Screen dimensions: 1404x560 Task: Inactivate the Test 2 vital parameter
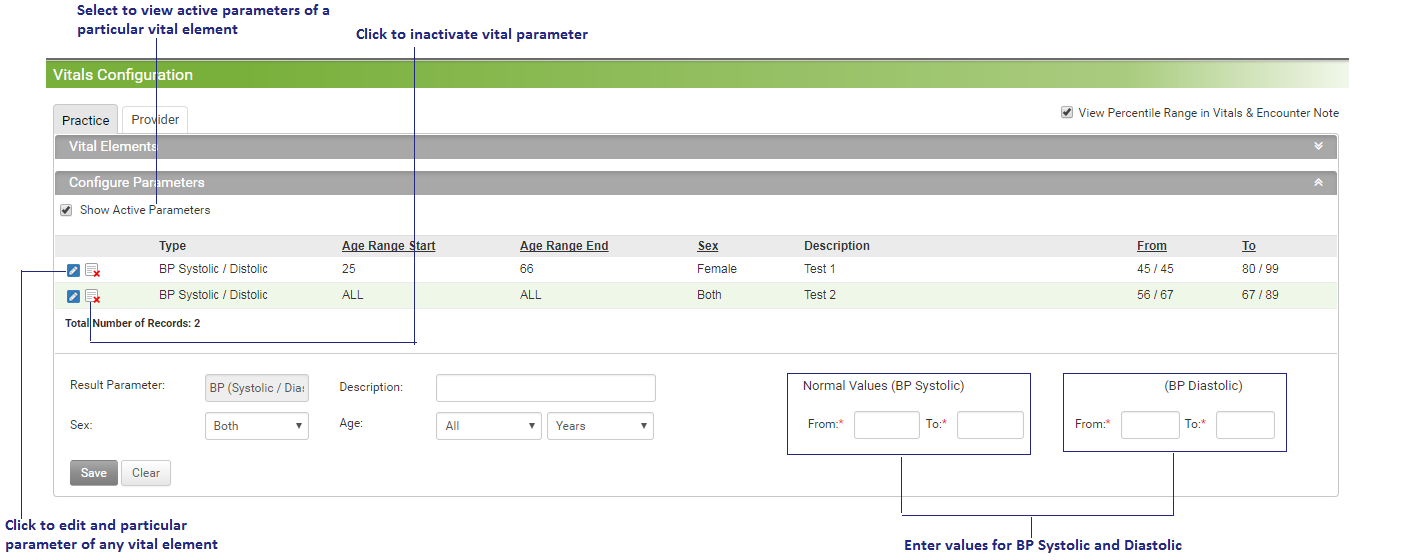click(x=92, y=296)
